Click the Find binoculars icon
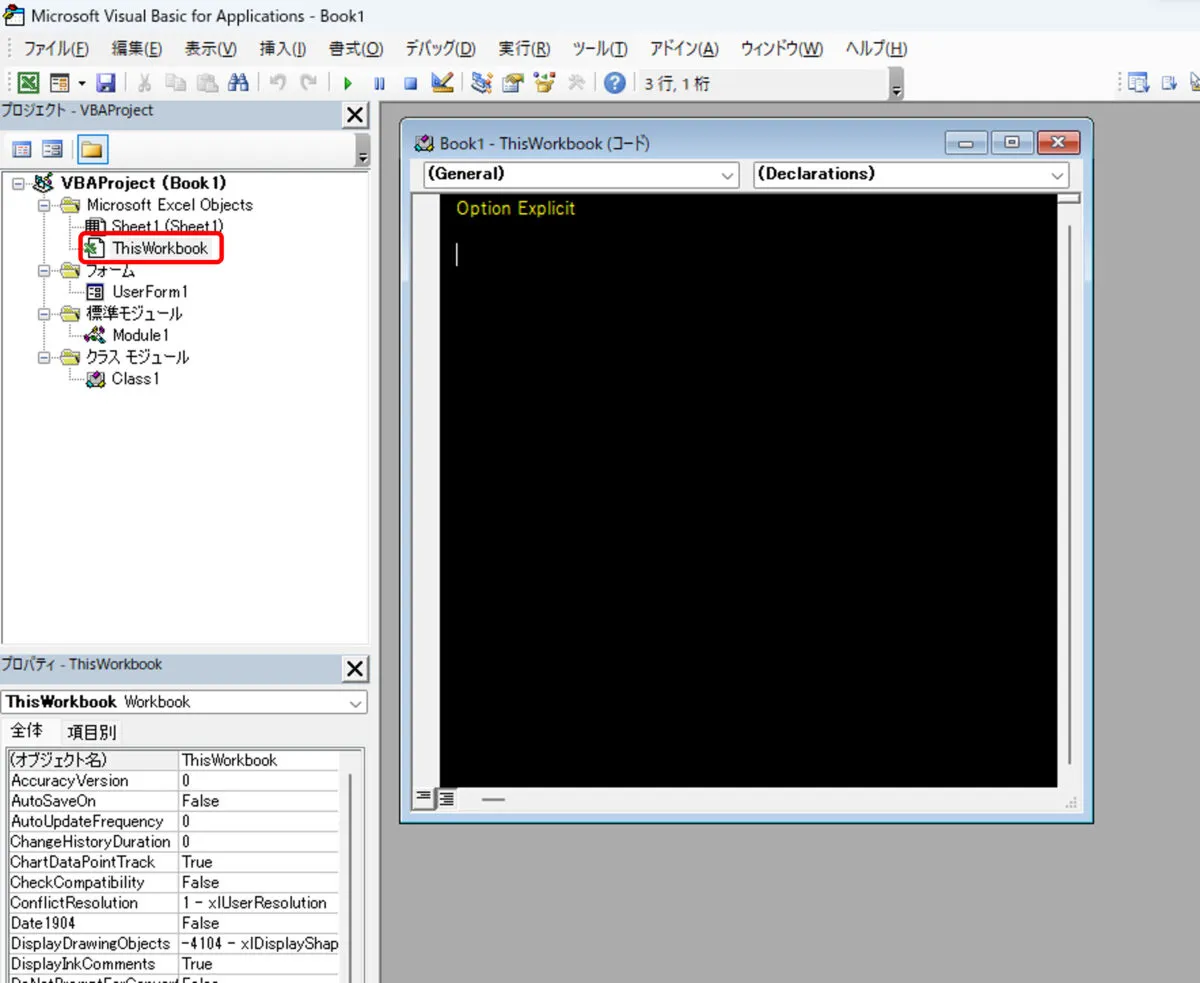 [237, 83]
